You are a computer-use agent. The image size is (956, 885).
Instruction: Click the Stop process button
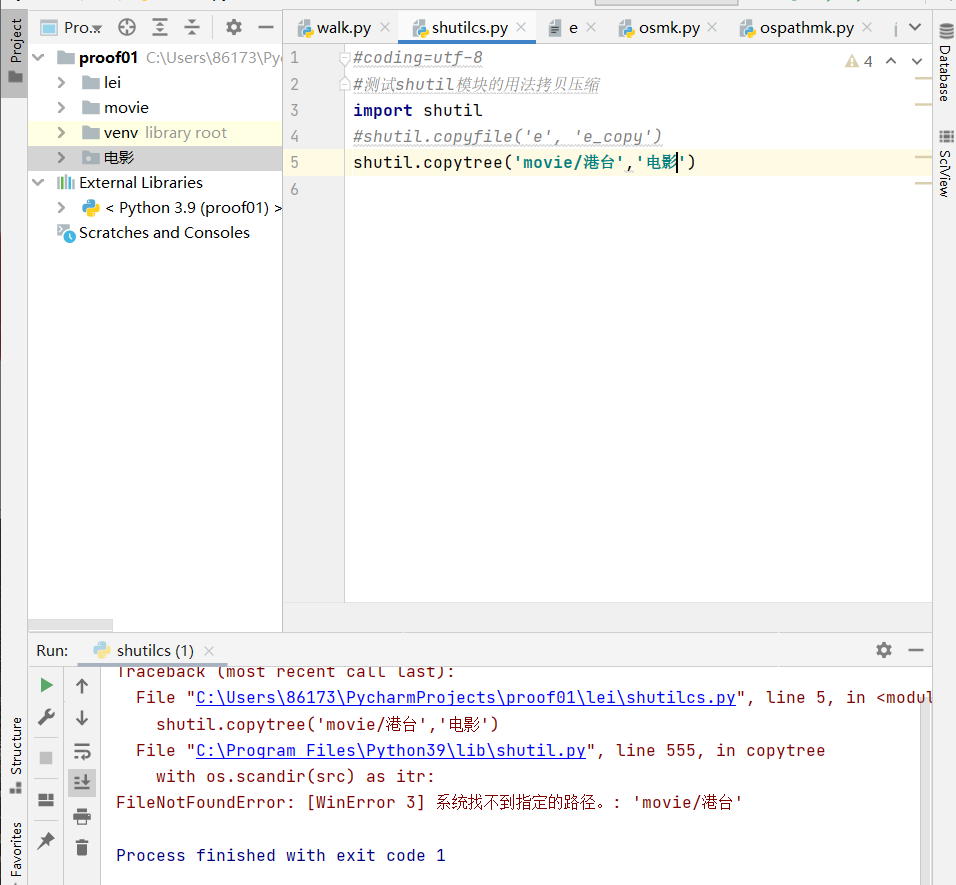coord(46,758)
